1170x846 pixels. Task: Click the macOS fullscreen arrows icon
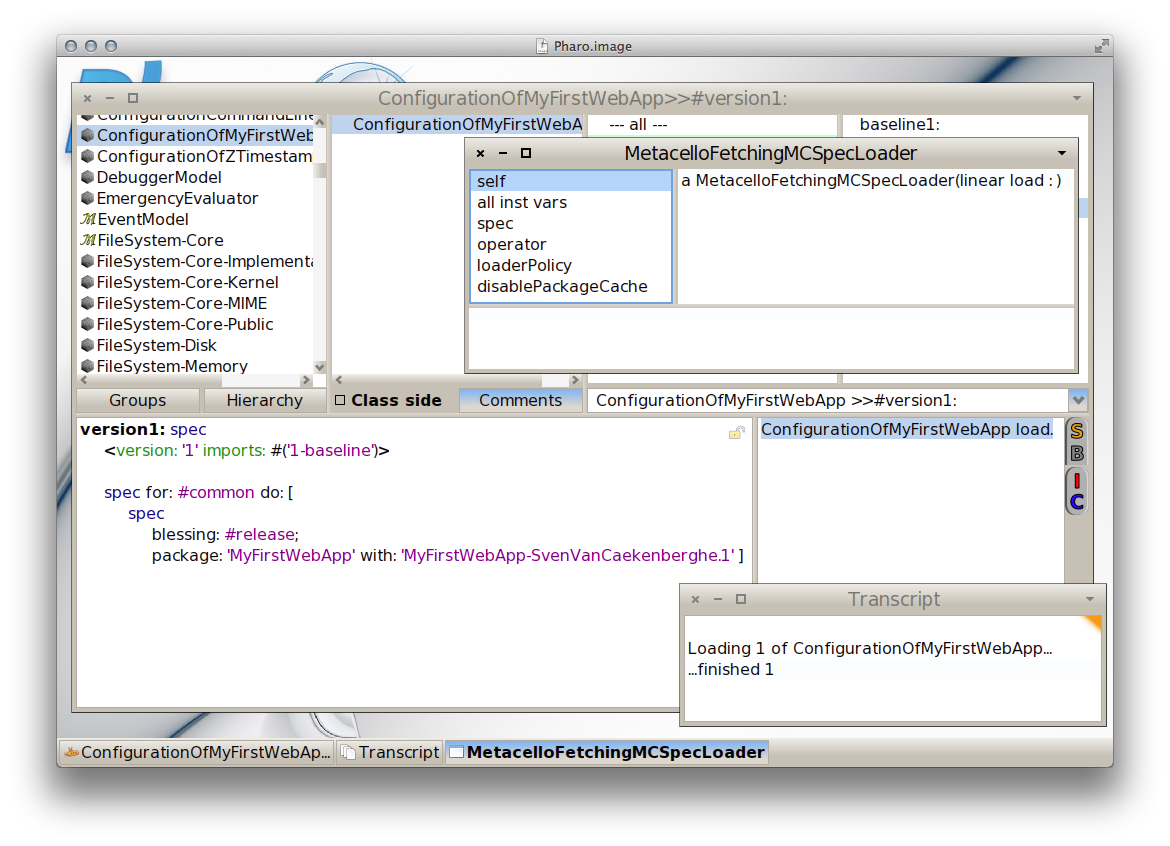click(x=1101, y=46)
